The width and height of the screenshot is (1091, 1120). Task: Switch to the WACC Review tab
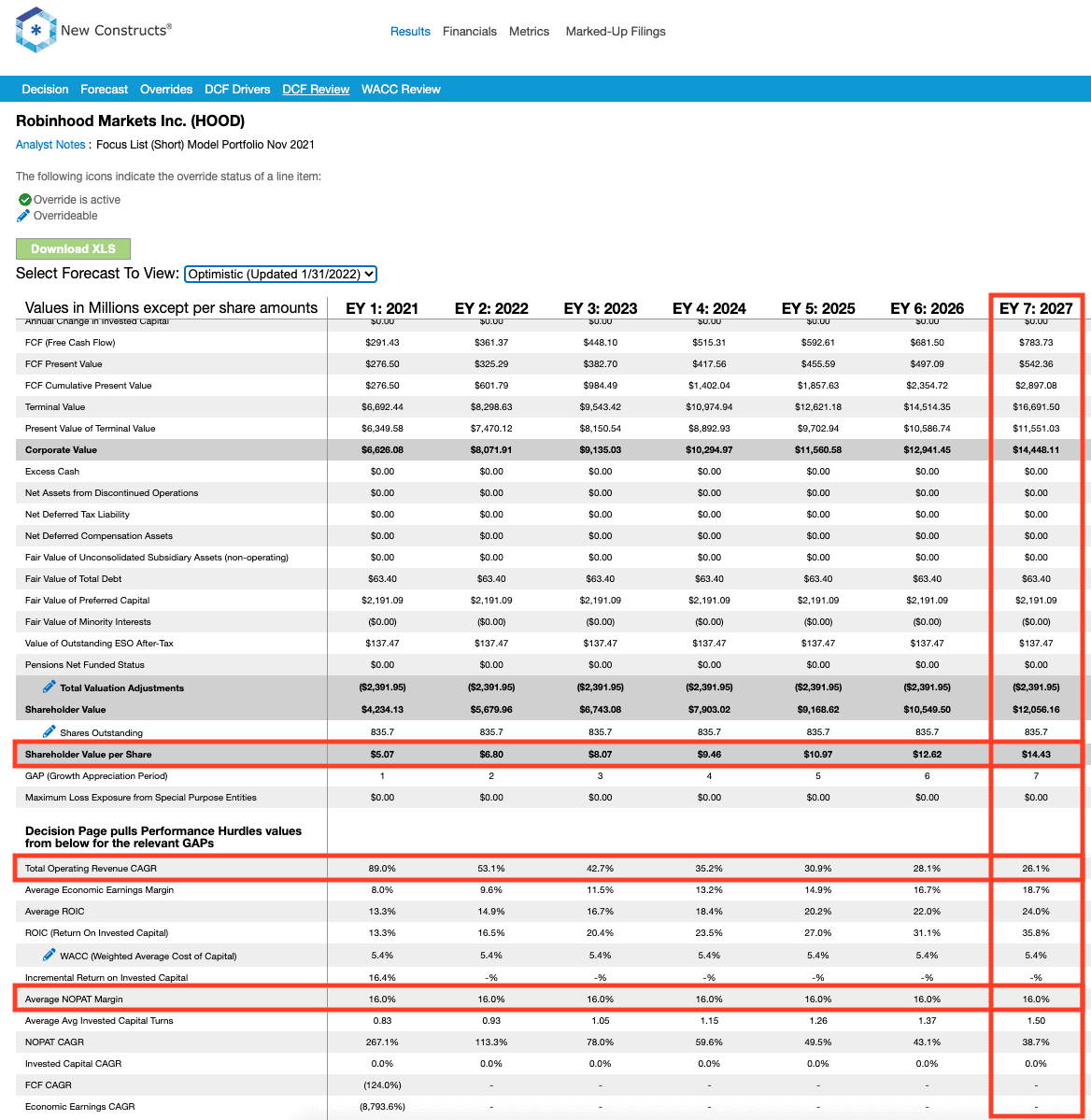(401, 90)
